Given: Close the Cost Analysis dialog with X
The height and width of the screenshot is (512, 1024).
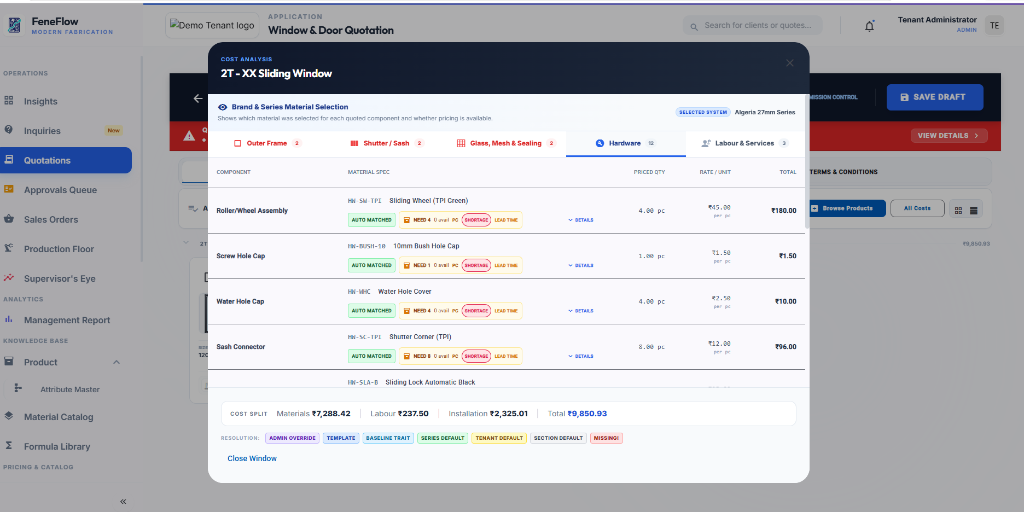Looking at the screenshot, I should 790,63.
